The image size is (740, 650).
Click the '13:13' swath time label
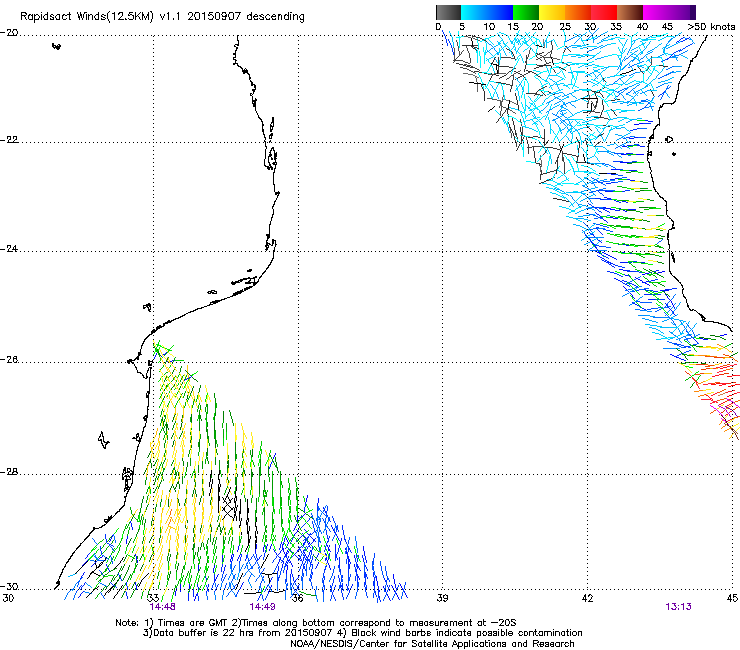pos(679,607)
